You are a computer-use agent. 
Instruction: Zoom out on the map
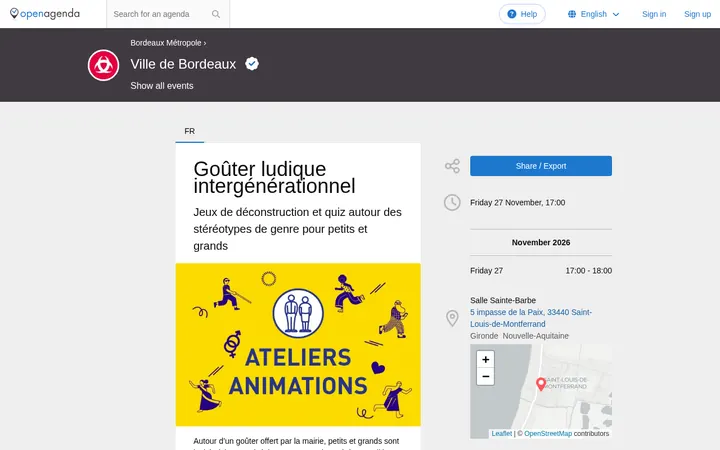tap(485, 377)
